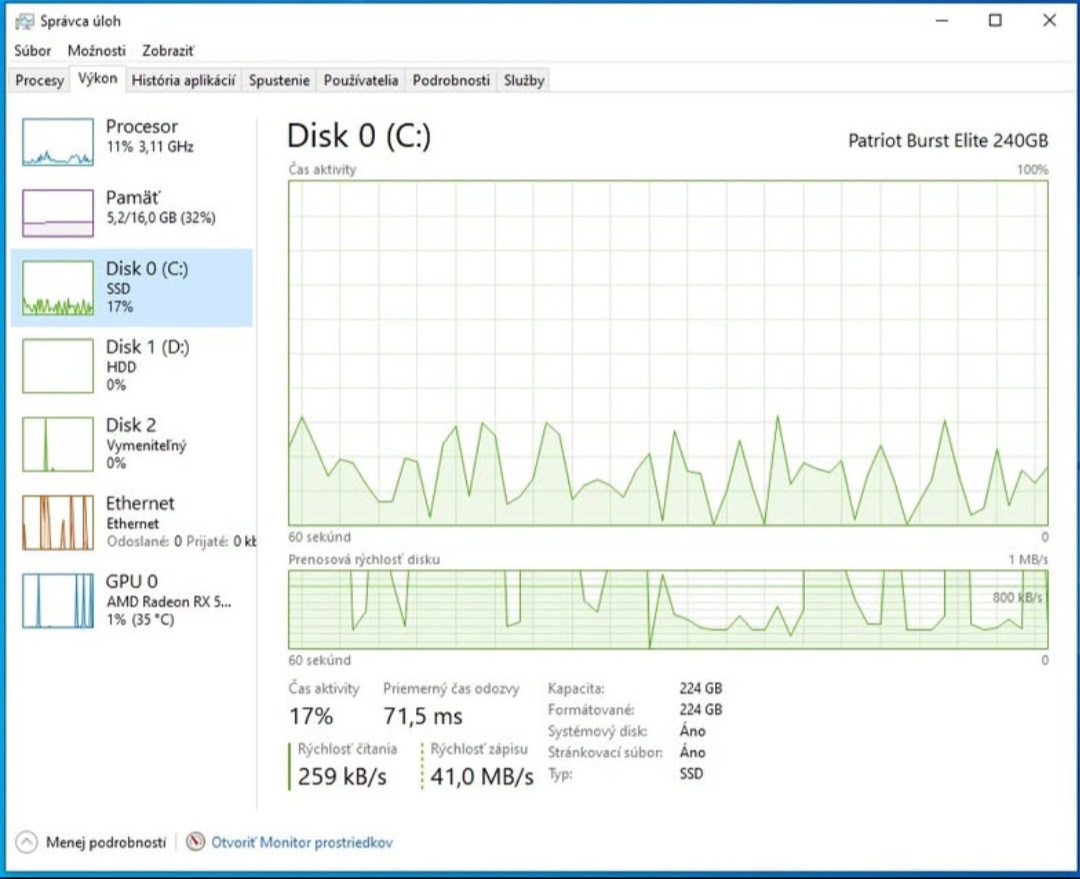Open Disk 1 (D:) HDD graph
Viewport: 1080px width, 879px height.
(x=57, y=366)
